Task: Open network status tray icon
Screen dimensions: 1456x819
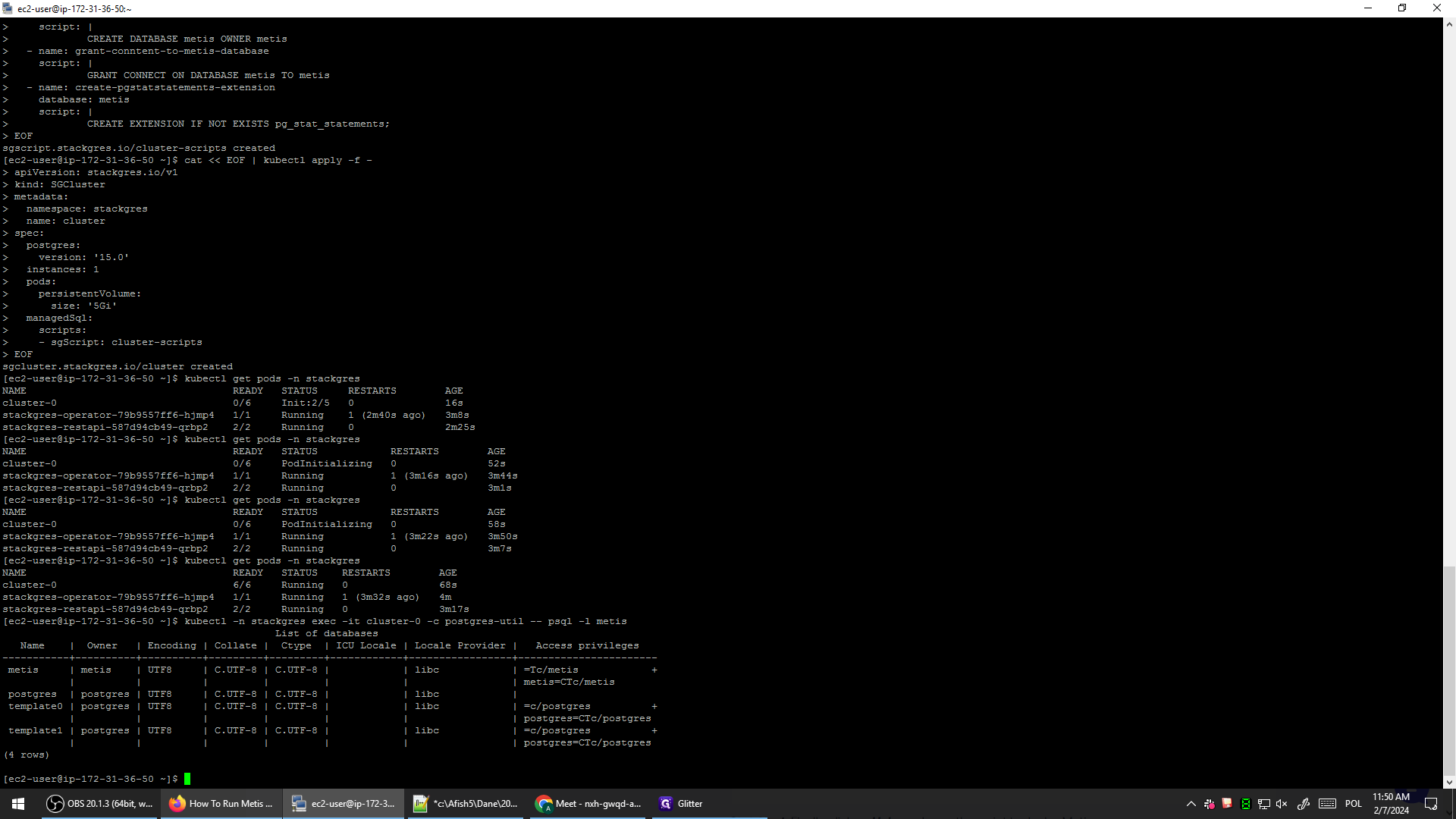Action: [1263, 804]
